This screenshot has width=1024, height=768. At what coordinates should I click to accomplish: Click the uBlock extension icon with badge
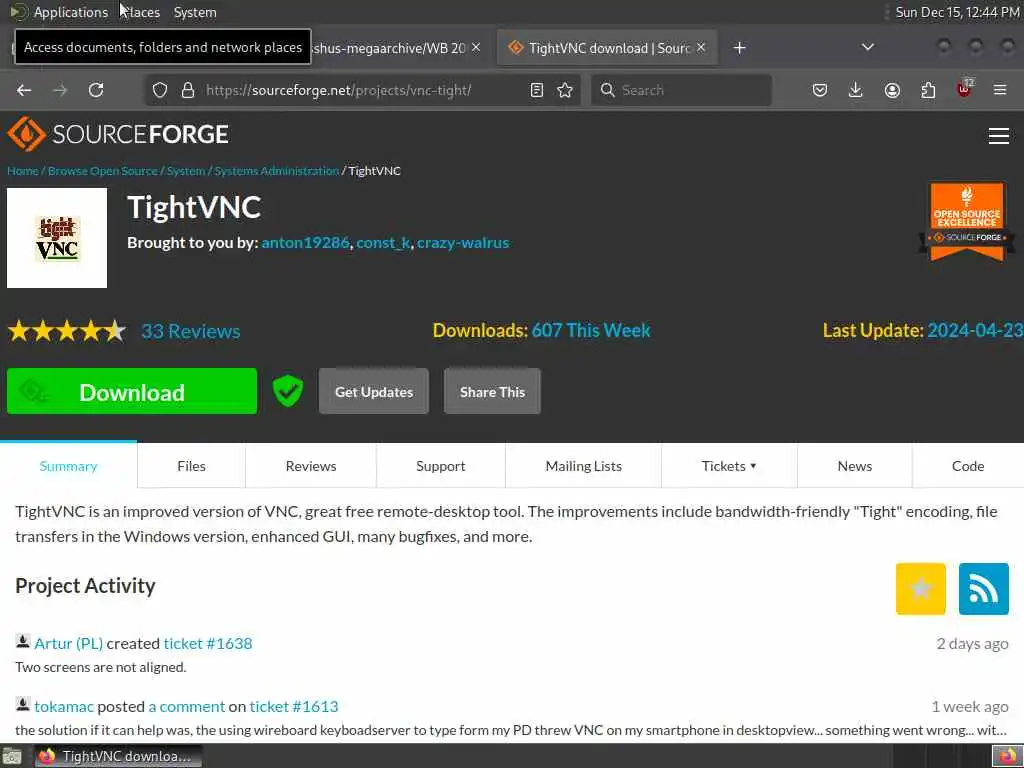tap(965, 89)
